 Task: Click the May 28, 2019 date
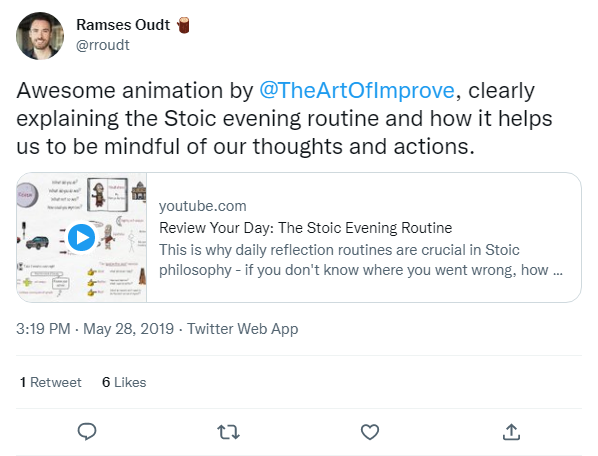coord(129,329)
